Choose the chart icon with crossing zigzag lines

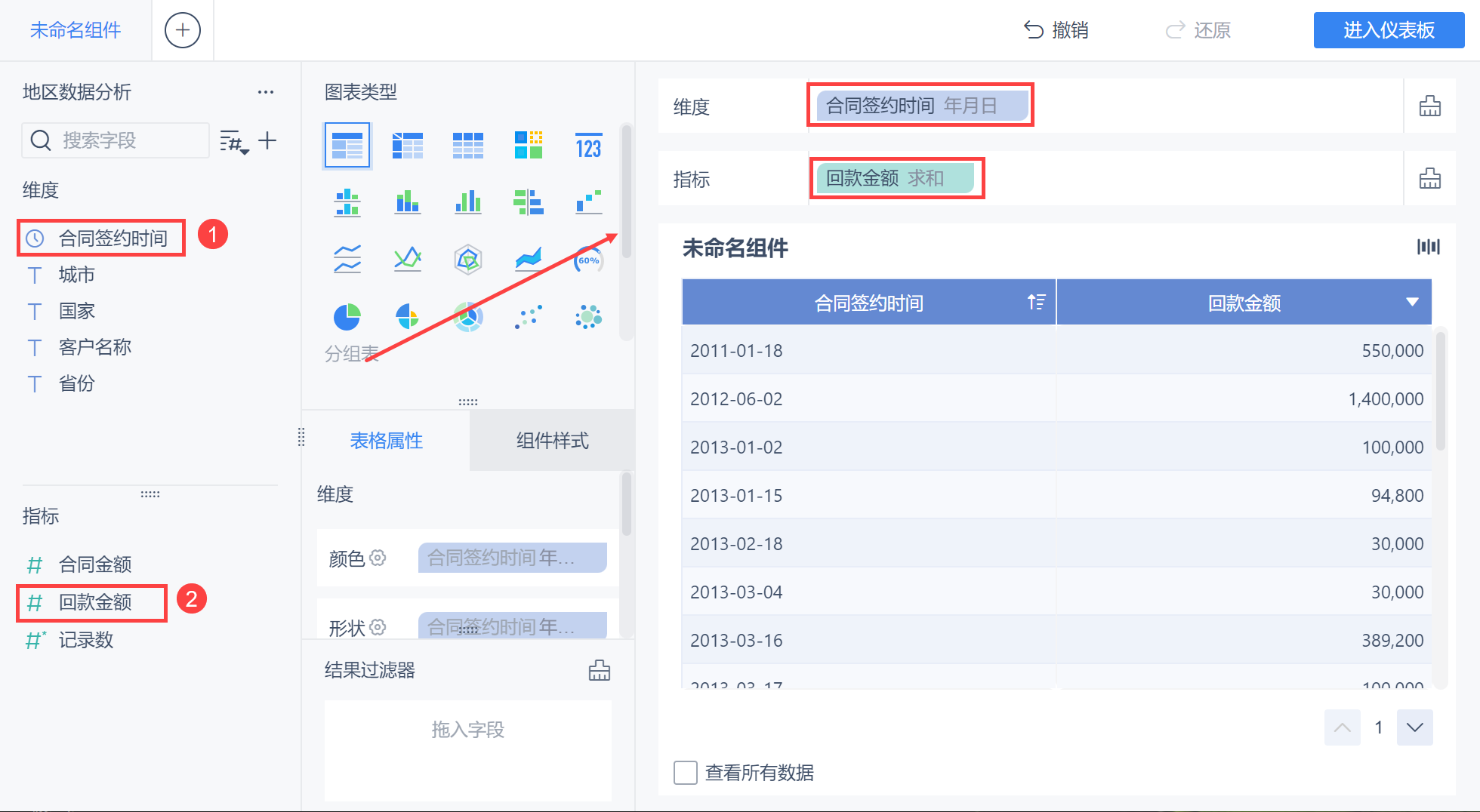coord(408,260)
